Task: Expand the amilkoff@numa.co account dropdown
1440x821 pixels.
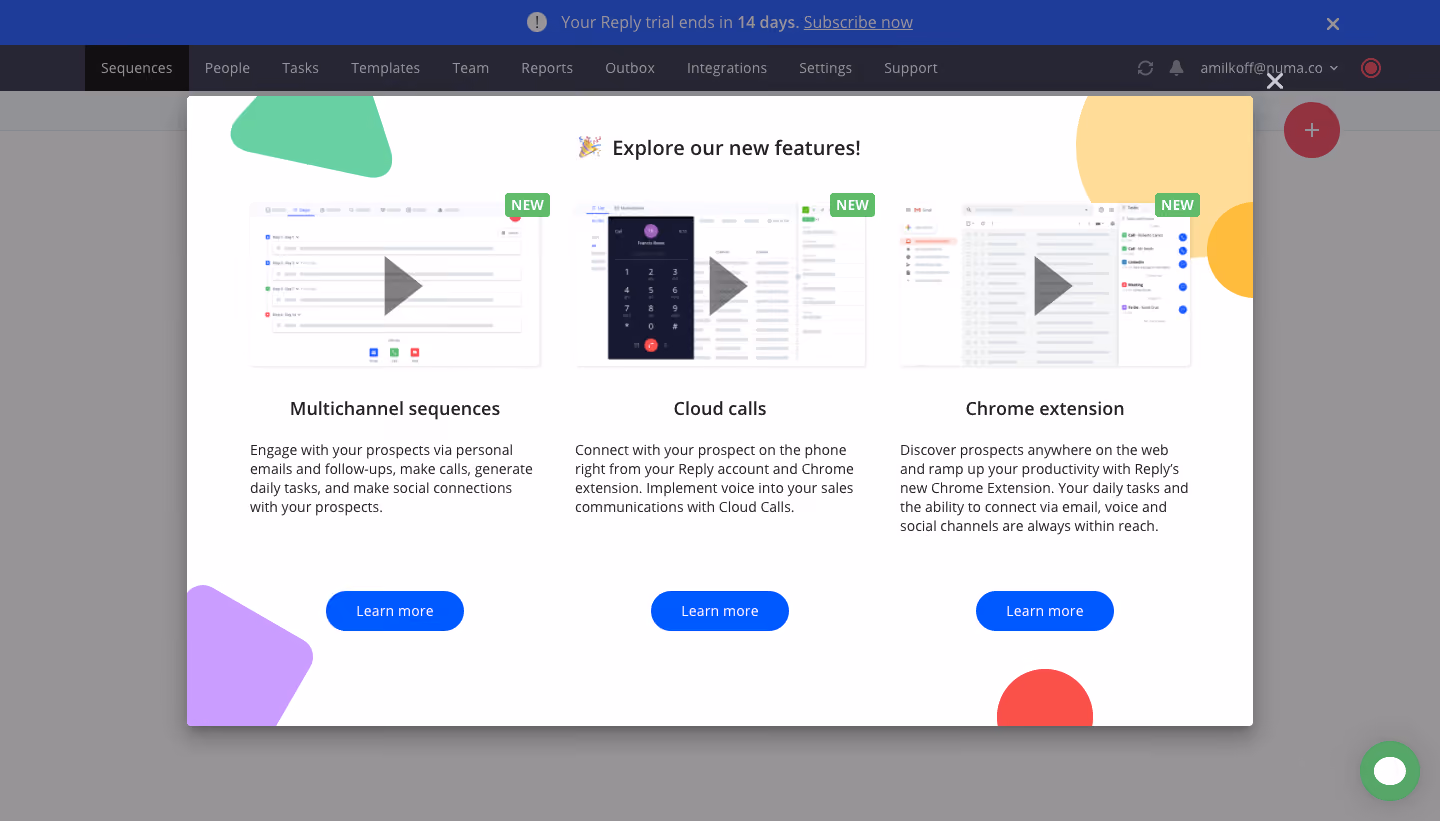Action: point(1269,68)
